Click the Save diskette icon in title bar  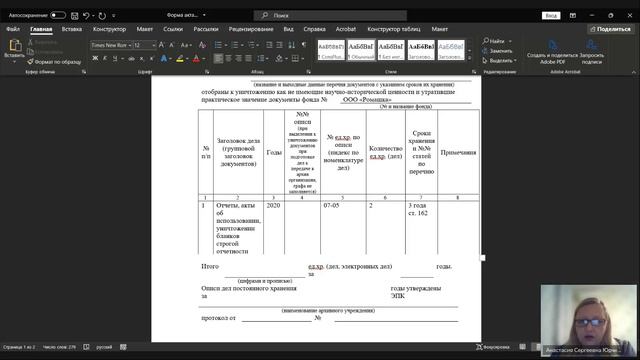pyautogui.click(x=75, y=16)
